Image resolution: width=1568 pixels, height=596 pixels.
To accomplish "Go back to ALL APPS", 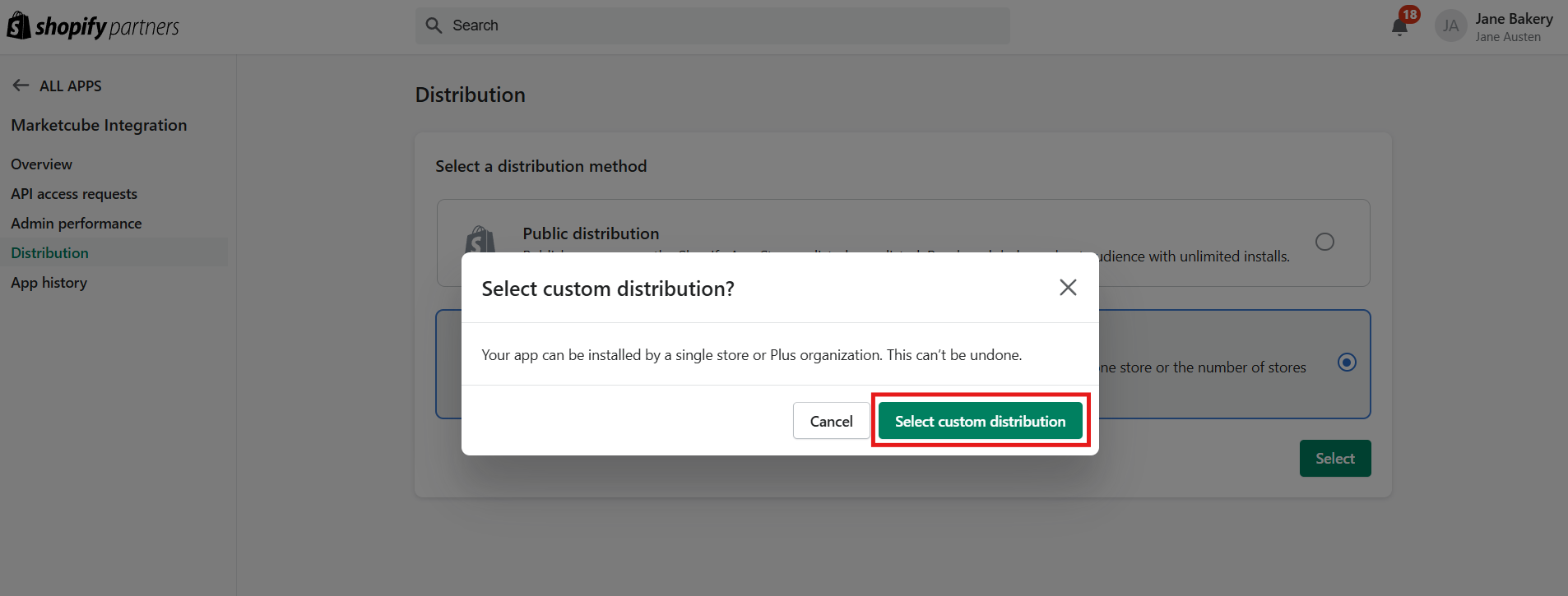I will tap(71, 85).
